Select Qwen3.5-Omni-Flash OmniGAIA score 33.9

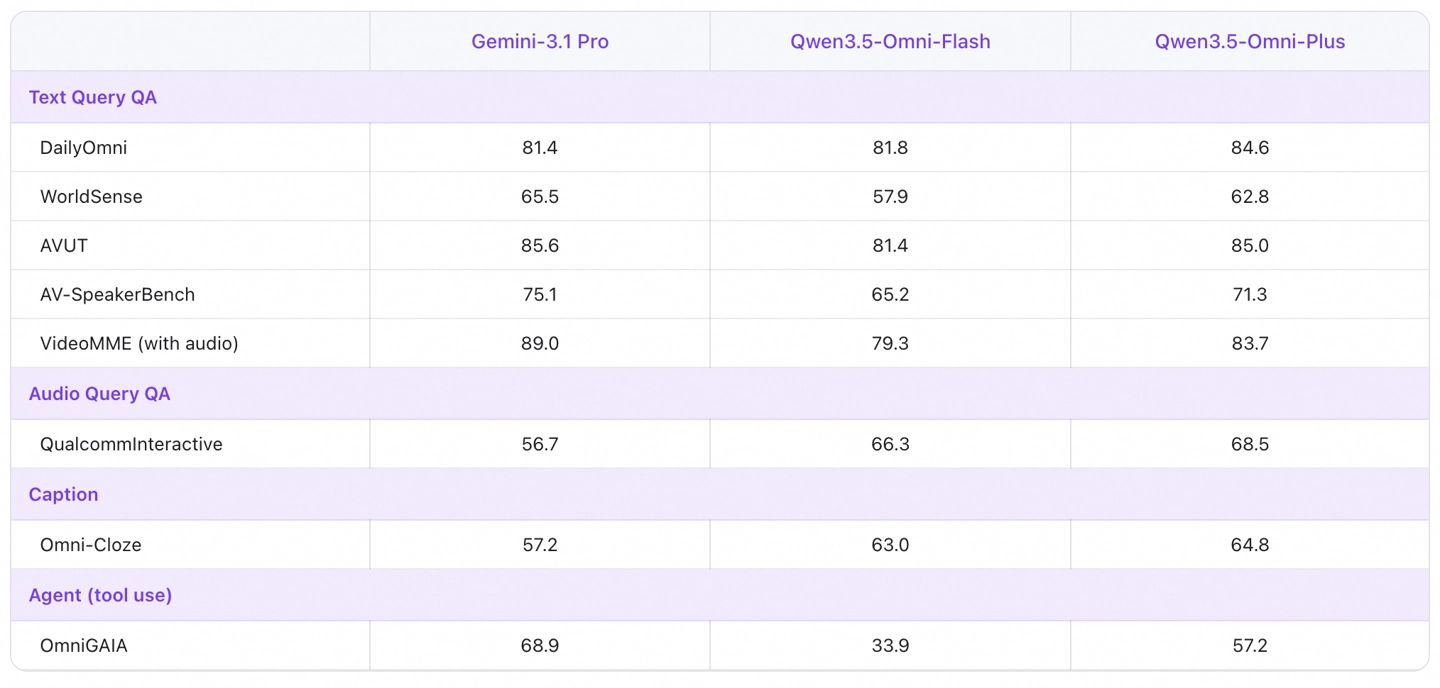tap(890, 646)
